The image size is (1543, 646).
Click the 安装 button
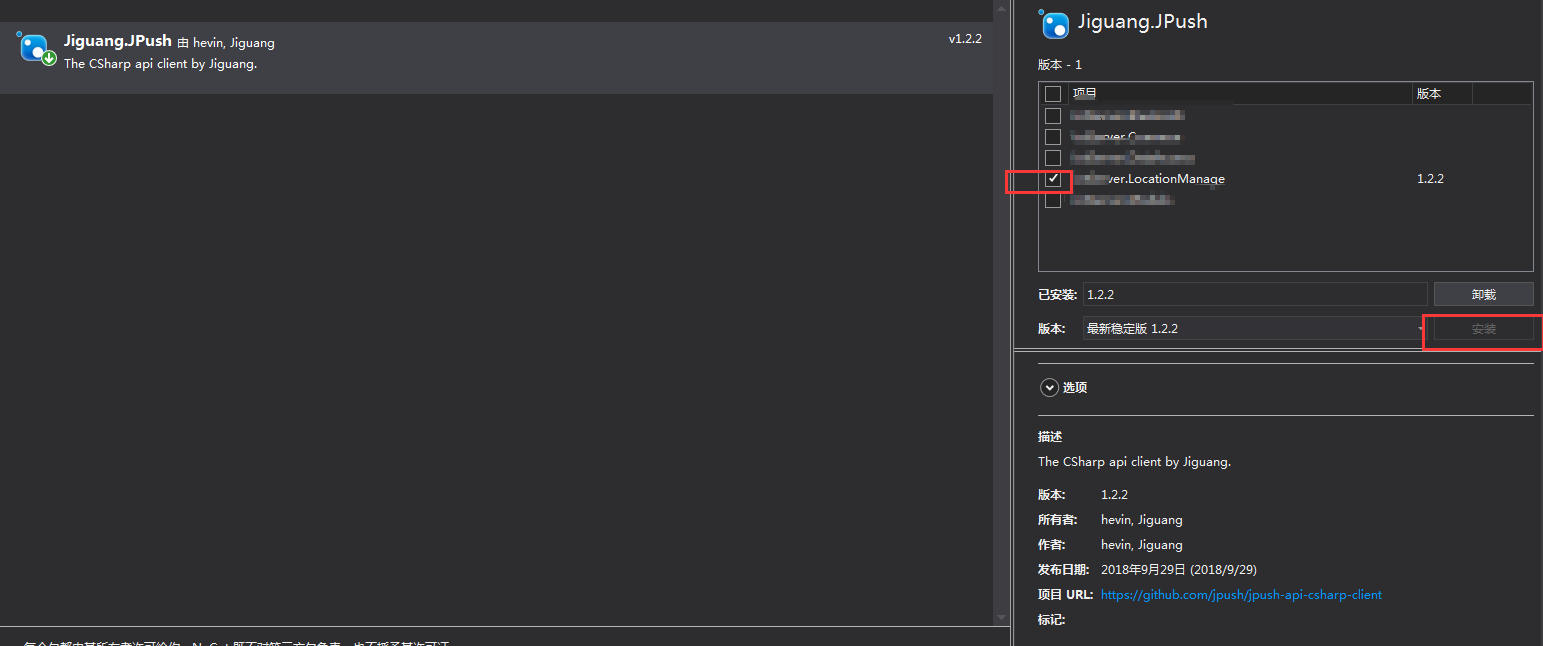(x=1483, y=329)
